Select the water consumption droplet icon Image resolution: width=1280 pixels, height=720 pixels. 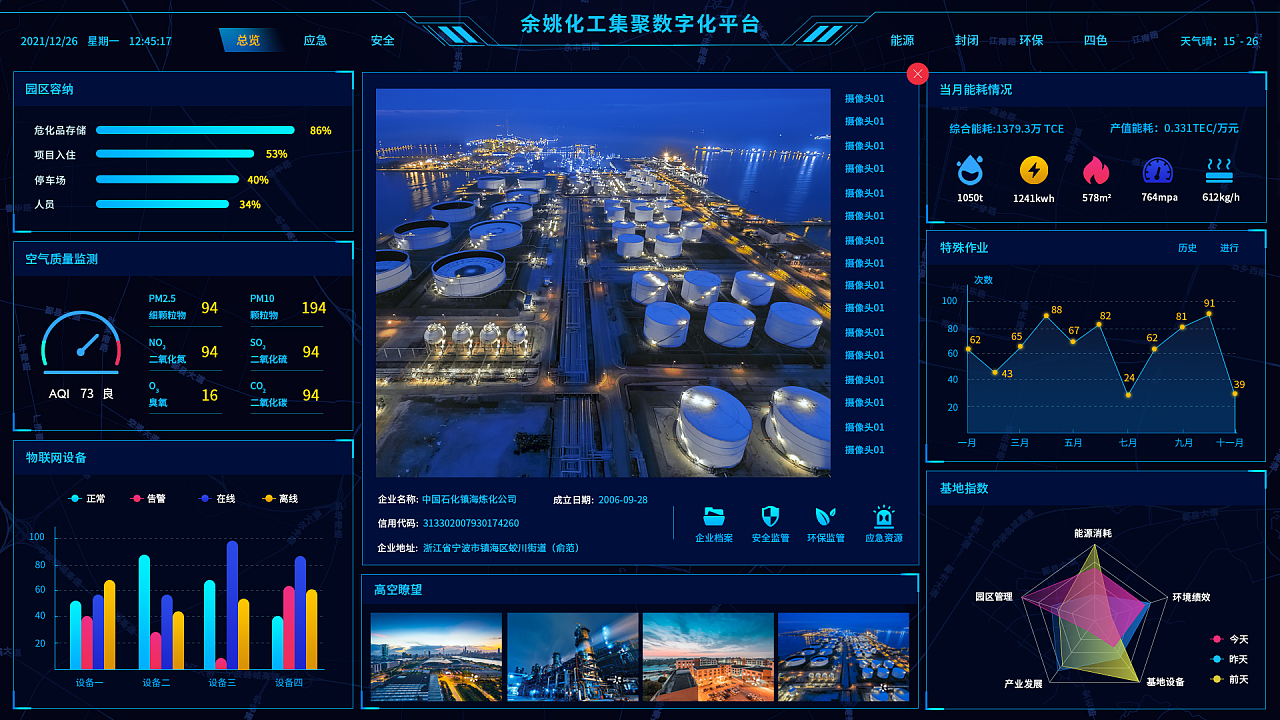[970, 171]
